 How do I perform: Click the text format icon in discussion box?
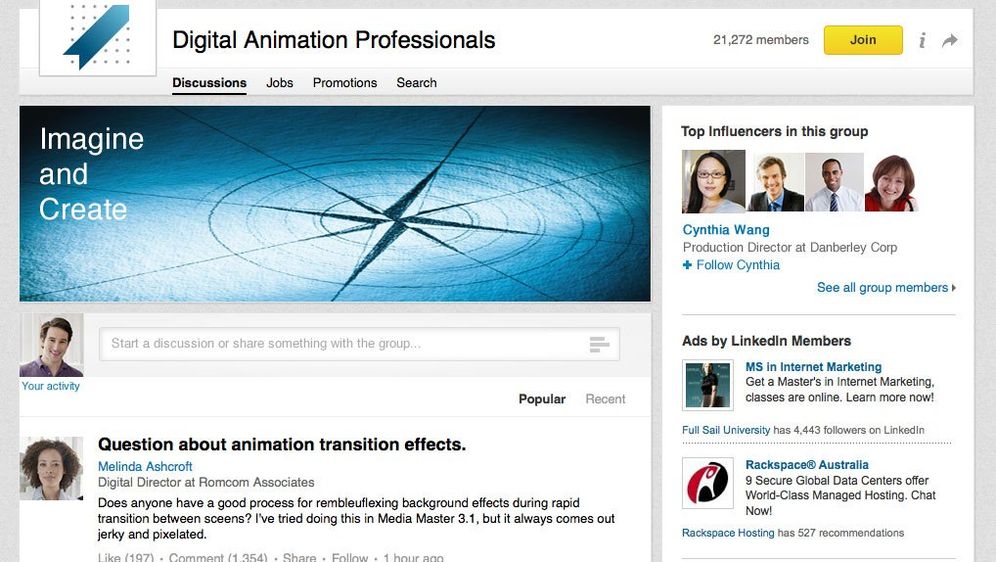pyautogui.click(x=599, y=344)
